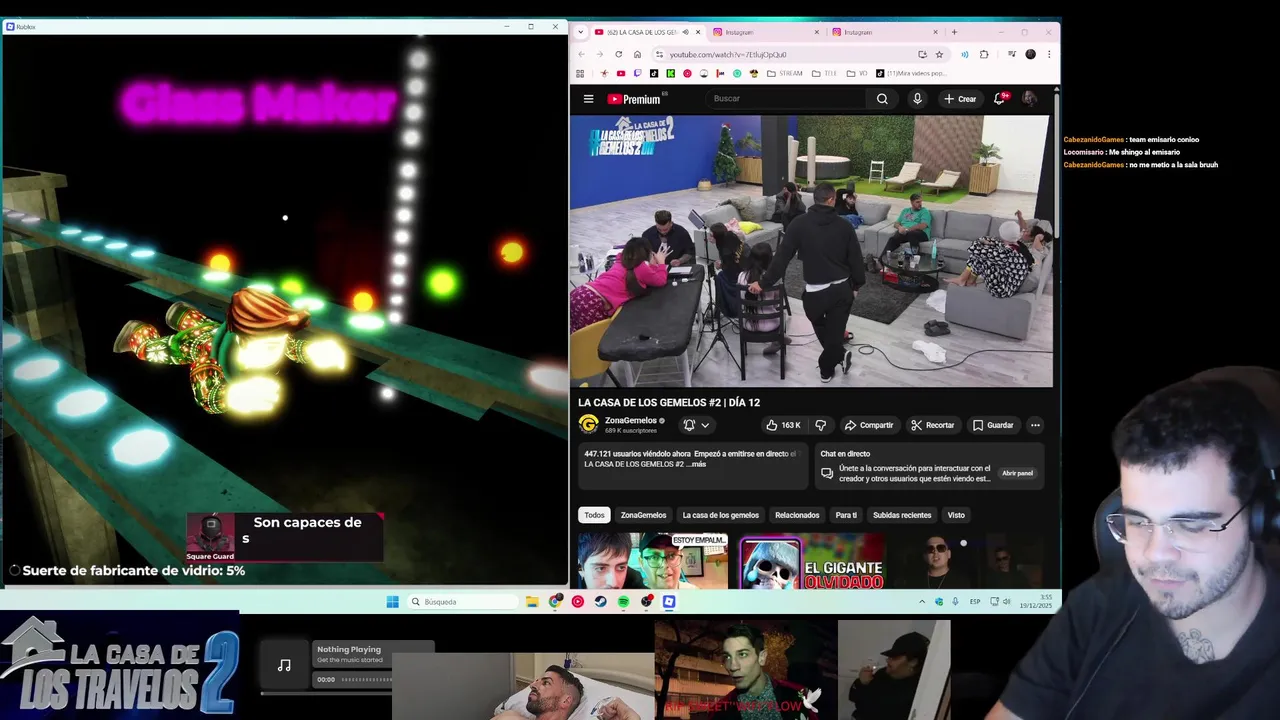Click Abrir panel for live chat
This screenshot has width=1280, height=720.
[x=1017, y=473]
